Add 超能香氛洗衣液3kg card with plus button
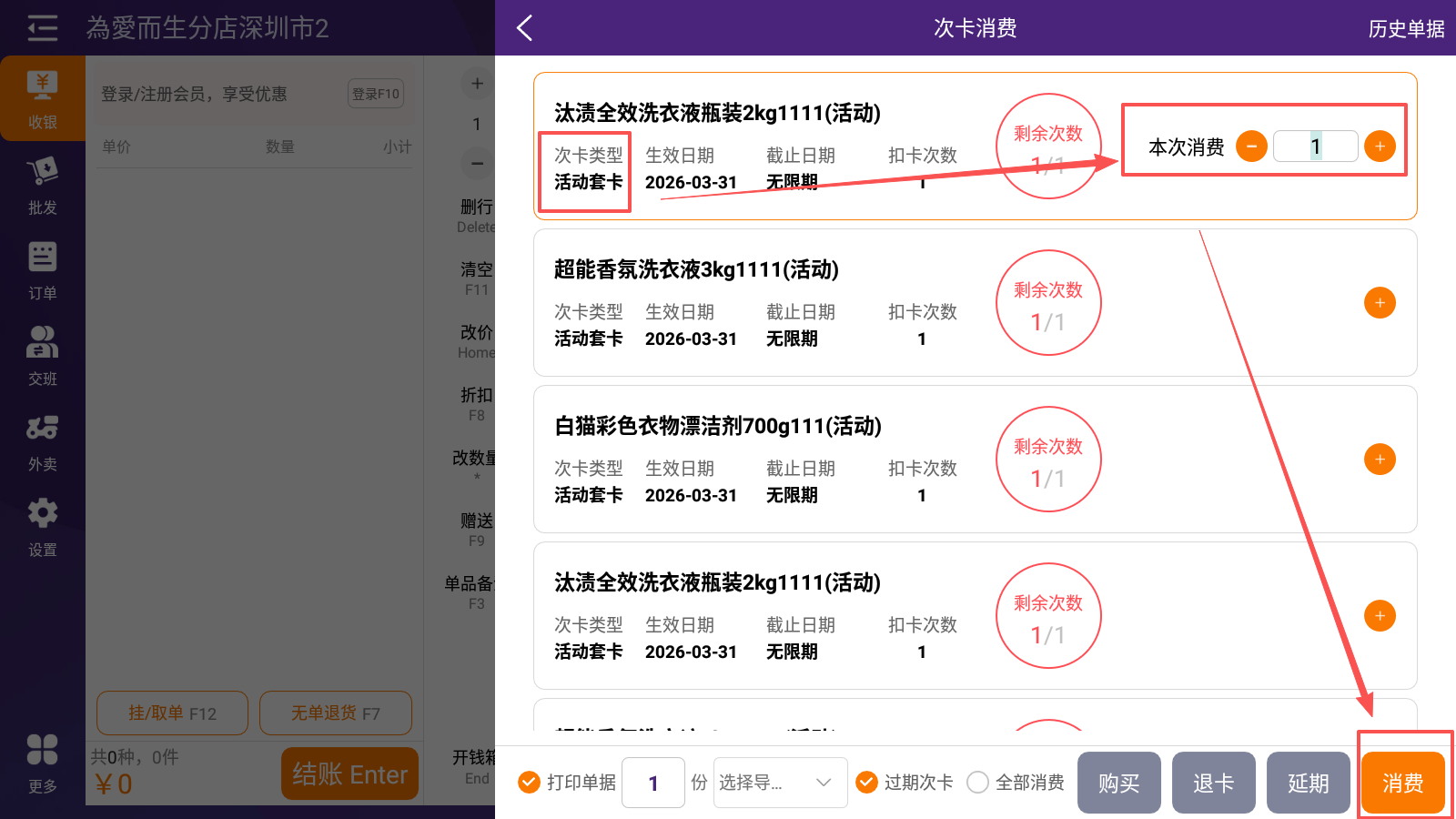The image size is (1456, 819). click(1380, 303)
